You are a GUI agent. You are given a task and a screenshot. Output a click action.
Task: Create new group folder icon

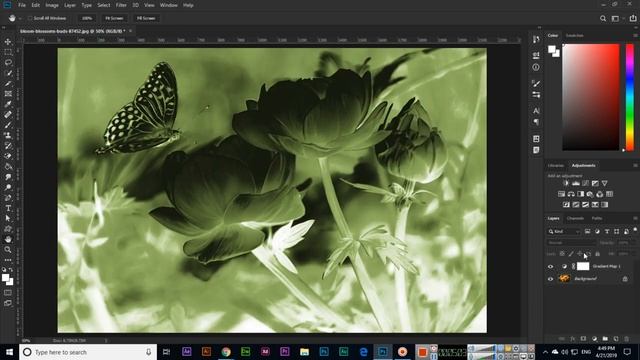[x=605, y=339]
